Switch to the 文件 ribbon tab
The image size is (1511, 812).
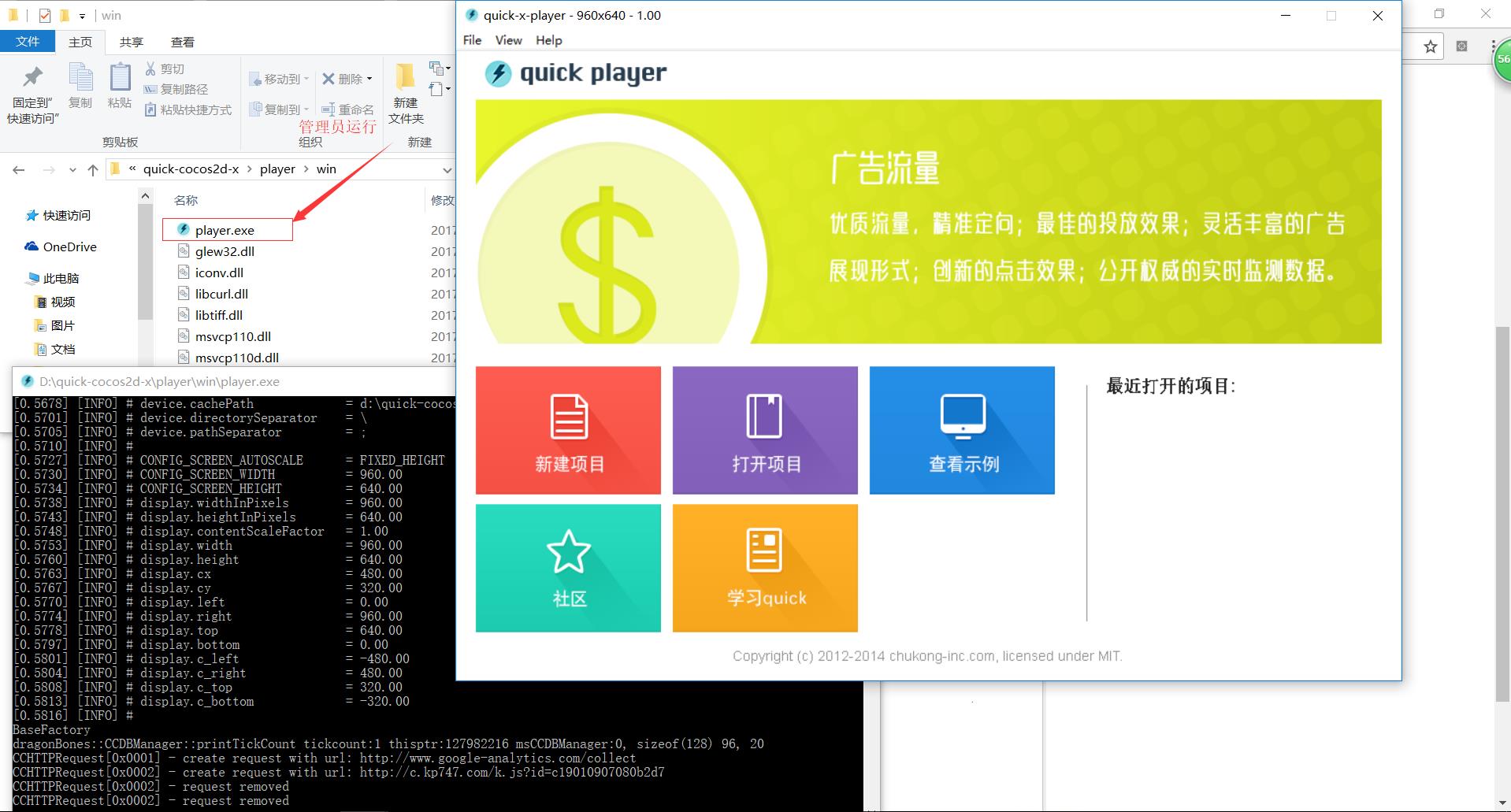(28, 42)
